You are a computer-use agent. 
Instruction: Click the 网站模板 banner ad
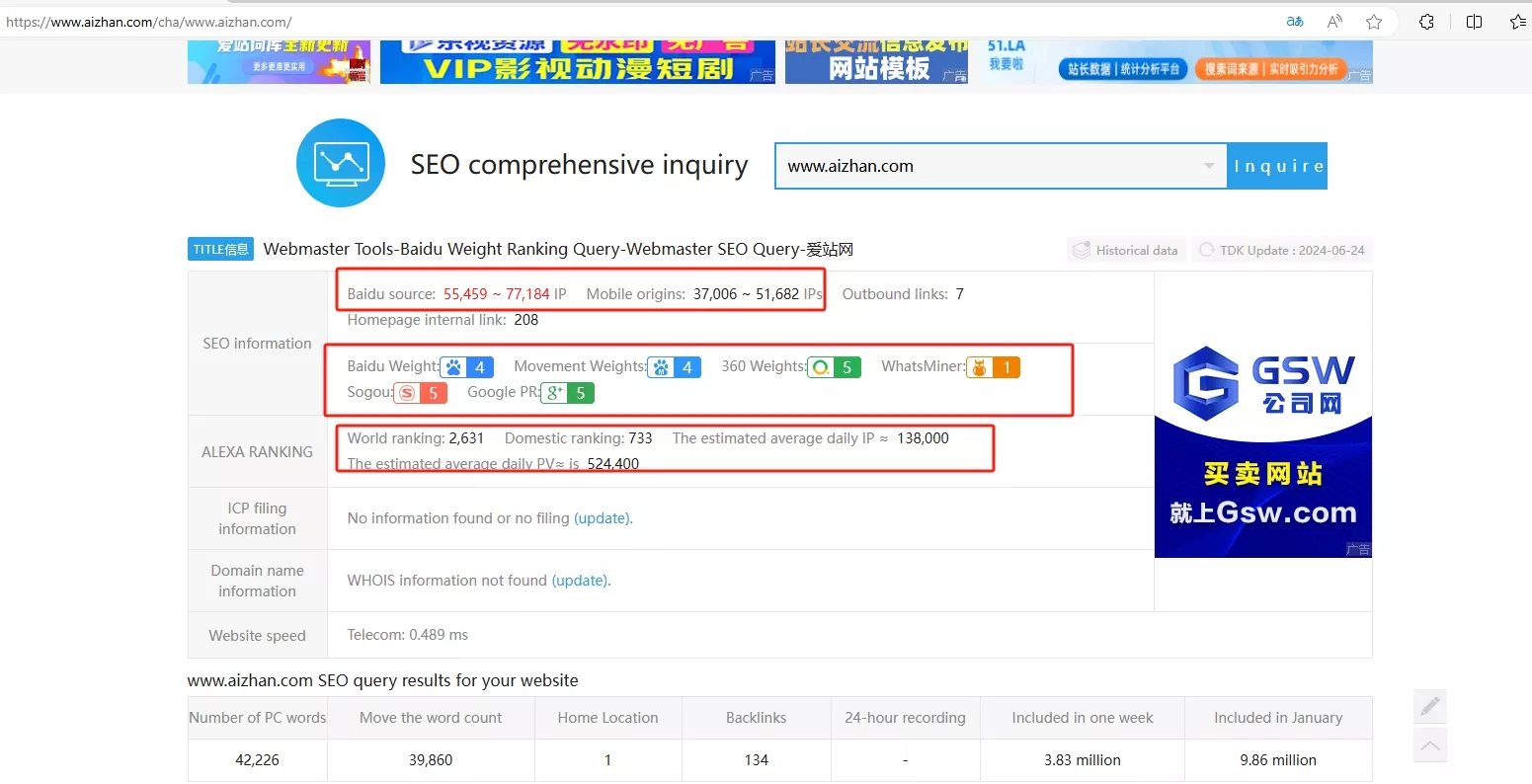[x=877, y=61]
